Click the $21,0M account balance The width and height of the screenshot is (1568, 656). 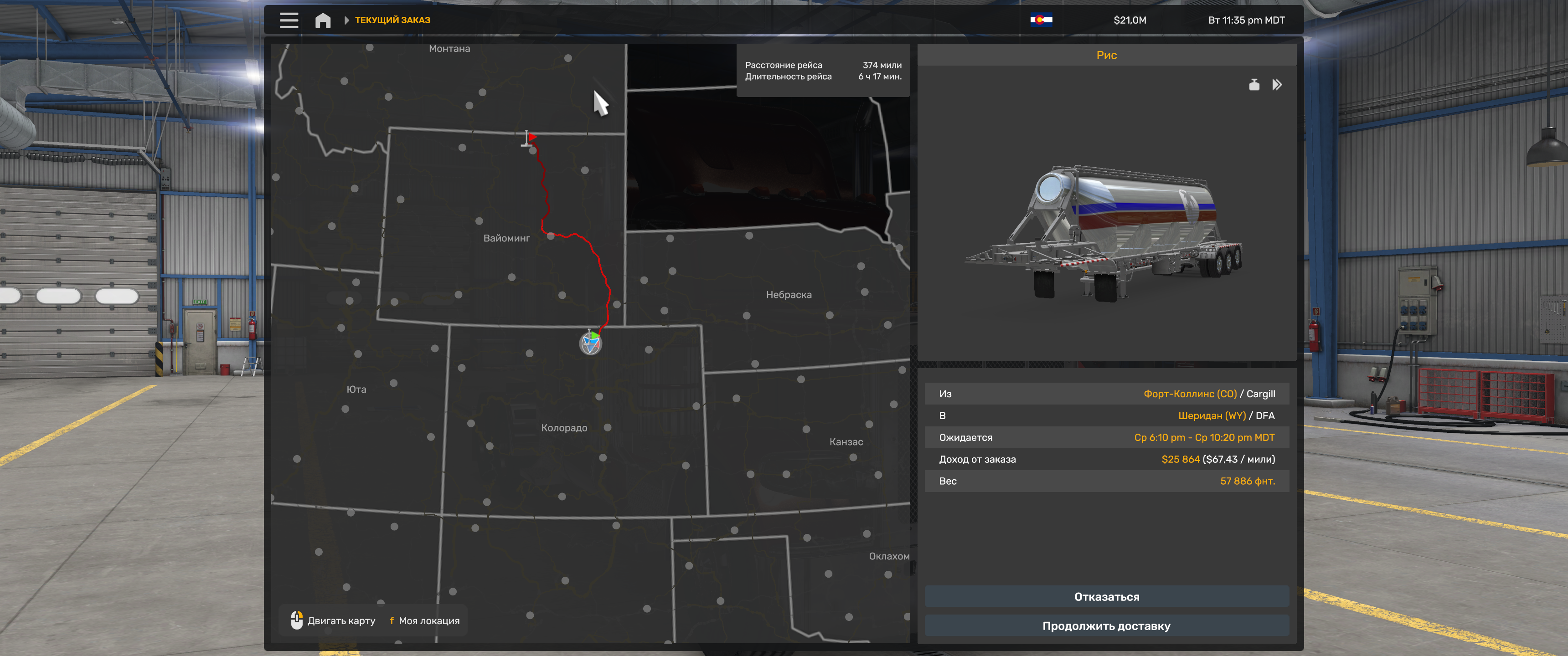pos(1130,20)
